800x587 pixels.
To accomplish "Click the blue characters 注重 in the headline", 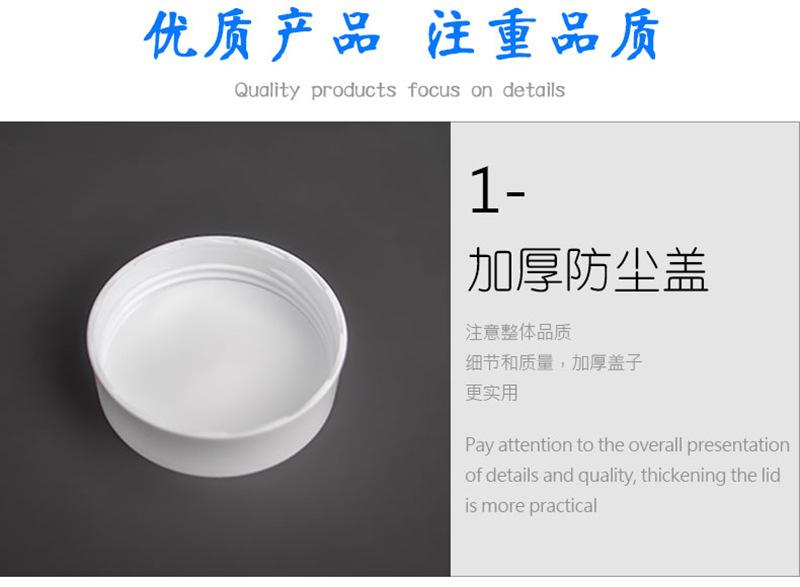I will [x=482, y=35].
